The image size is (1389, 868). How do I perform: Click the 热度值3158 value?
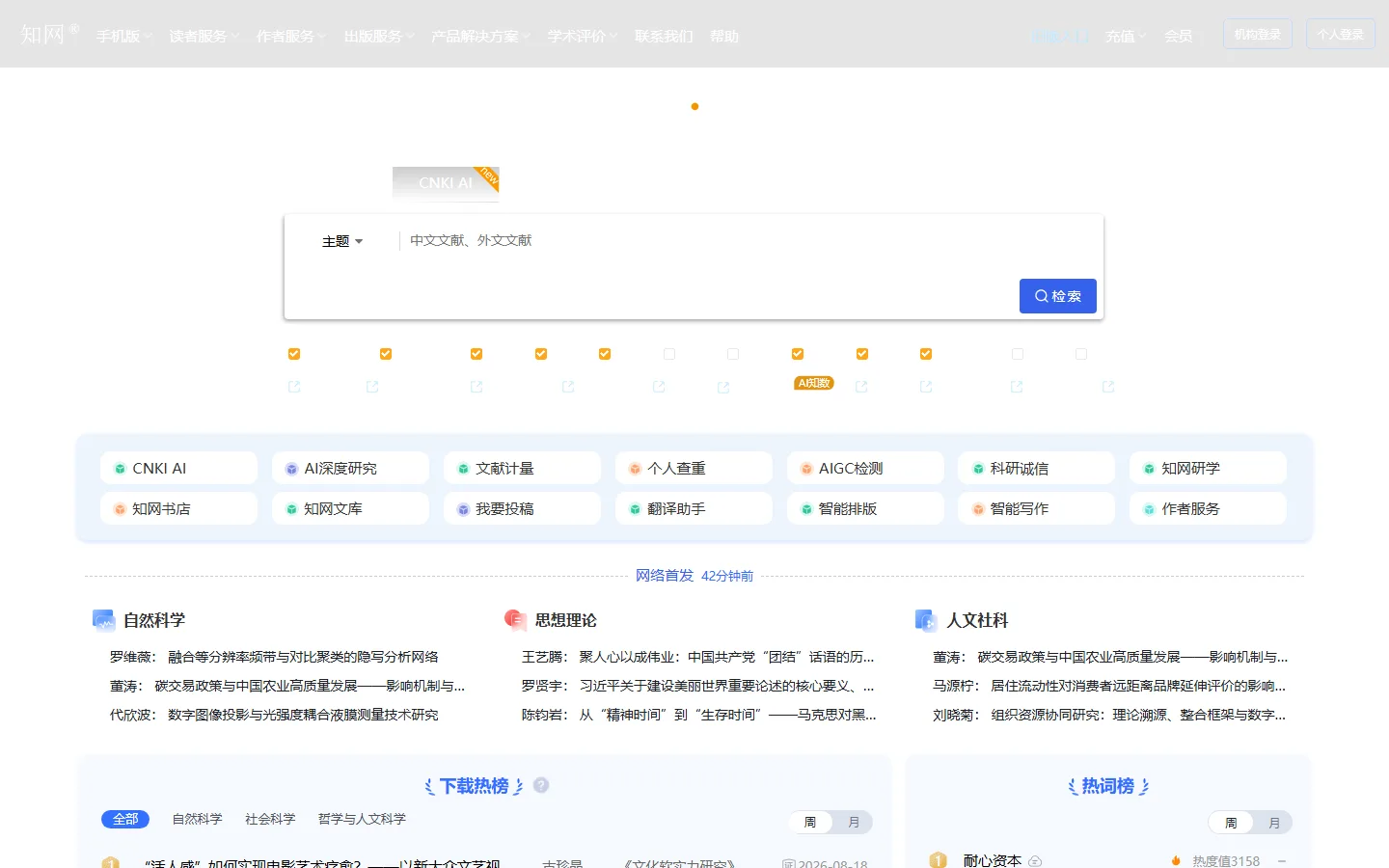pyautogui.click(x=1226, y=861)
